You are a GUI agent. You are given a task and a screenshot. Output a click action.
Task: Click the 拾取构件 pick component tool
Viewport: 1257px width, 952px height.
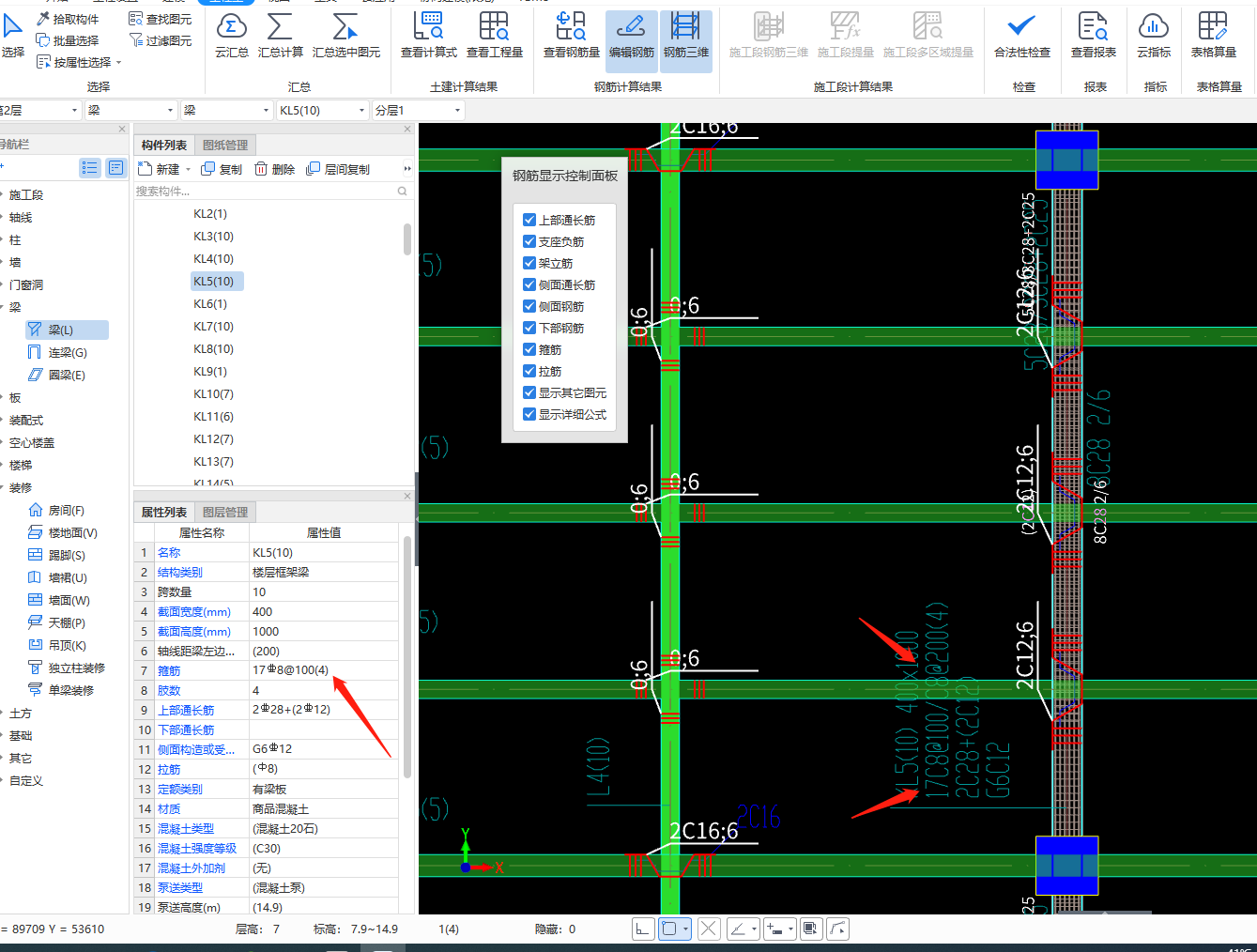(68, 19)
